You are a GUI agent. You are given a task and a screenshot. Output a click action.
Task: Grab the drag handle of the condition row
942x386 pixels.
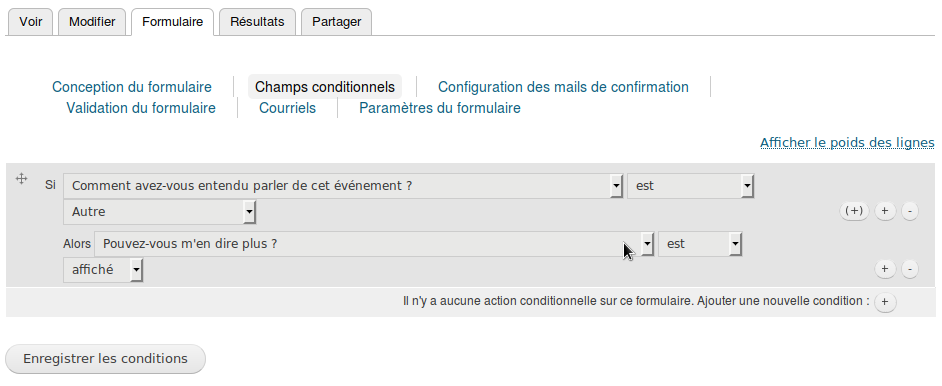tap(21, 178)
